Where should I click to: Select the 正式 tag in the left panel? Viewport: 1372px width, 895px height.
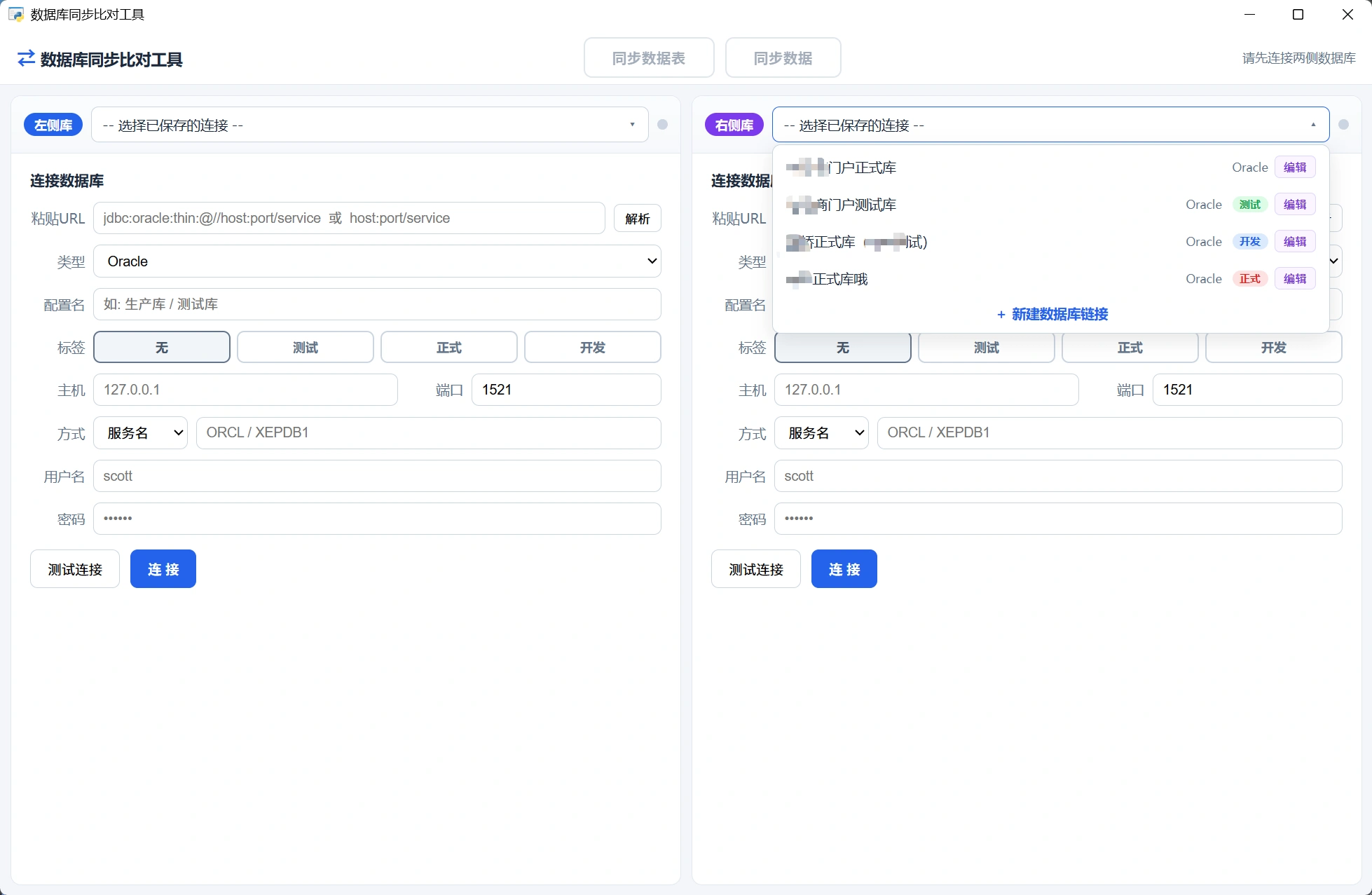(x=449, y=347)
